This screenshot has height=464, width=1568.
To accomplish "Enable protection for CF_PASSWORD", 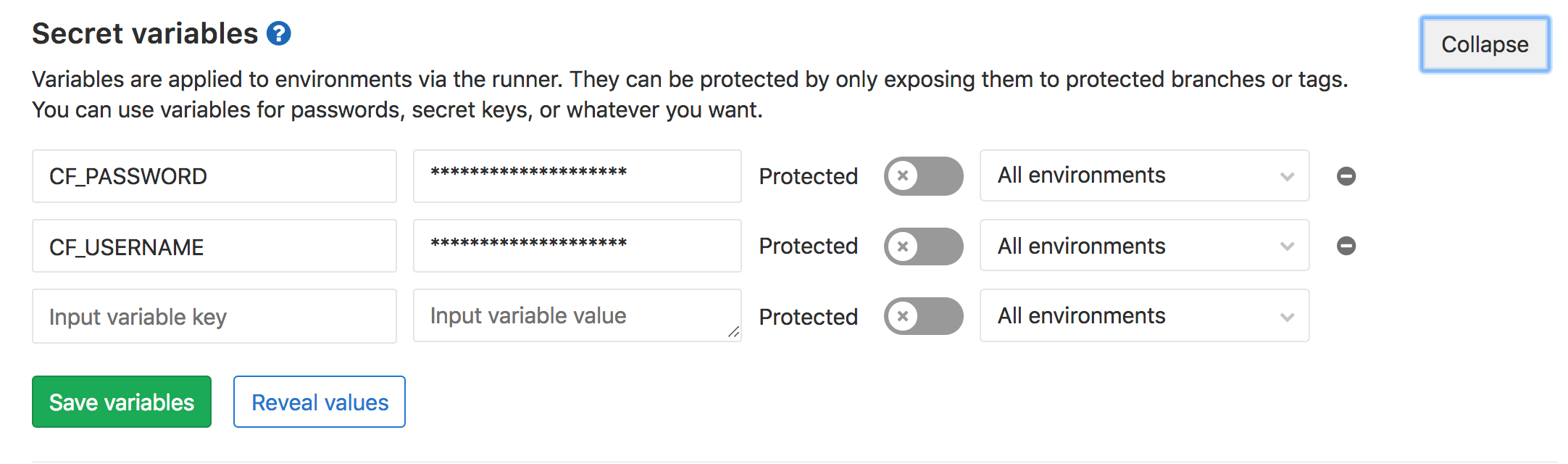I will [x=923, y=175].
